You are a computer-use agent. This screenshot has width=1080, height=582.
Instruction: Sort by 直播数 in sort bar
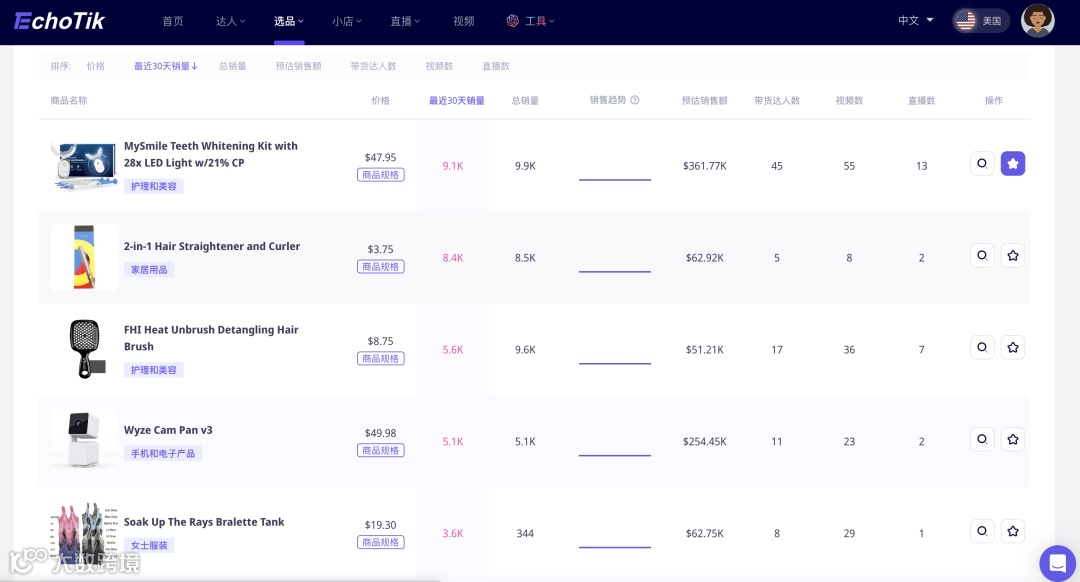coord(496,66)
